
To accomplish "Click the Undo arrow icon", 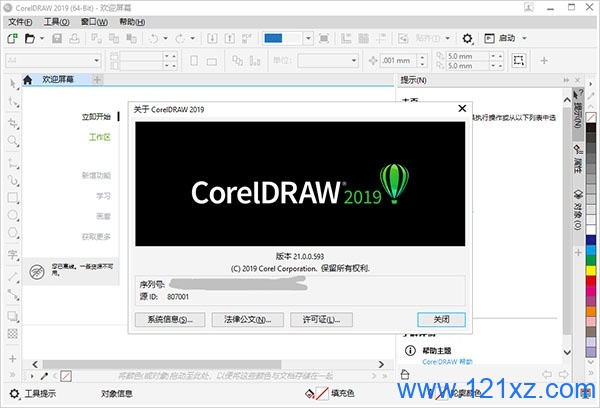I will [153, 38].
